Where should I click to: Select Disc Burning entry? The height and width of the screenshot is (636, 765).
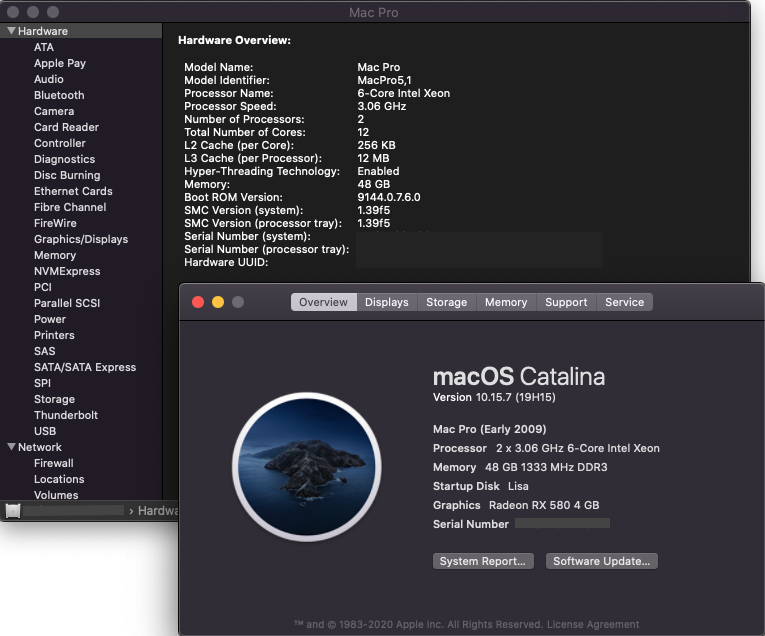point(67,175)
